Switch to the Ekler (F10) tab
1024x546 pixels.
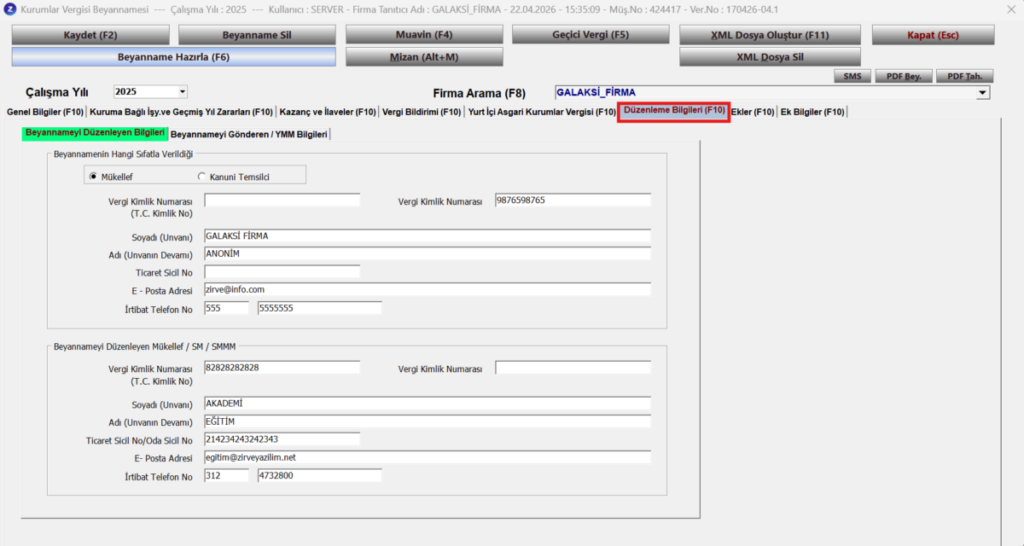pyautogui.click(x=752, y=112)
